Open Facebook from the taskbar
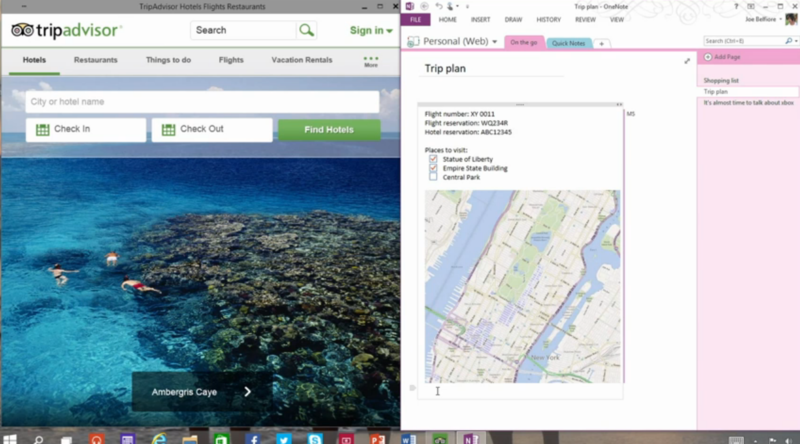 pyautogui.click(x=253, y=439)
